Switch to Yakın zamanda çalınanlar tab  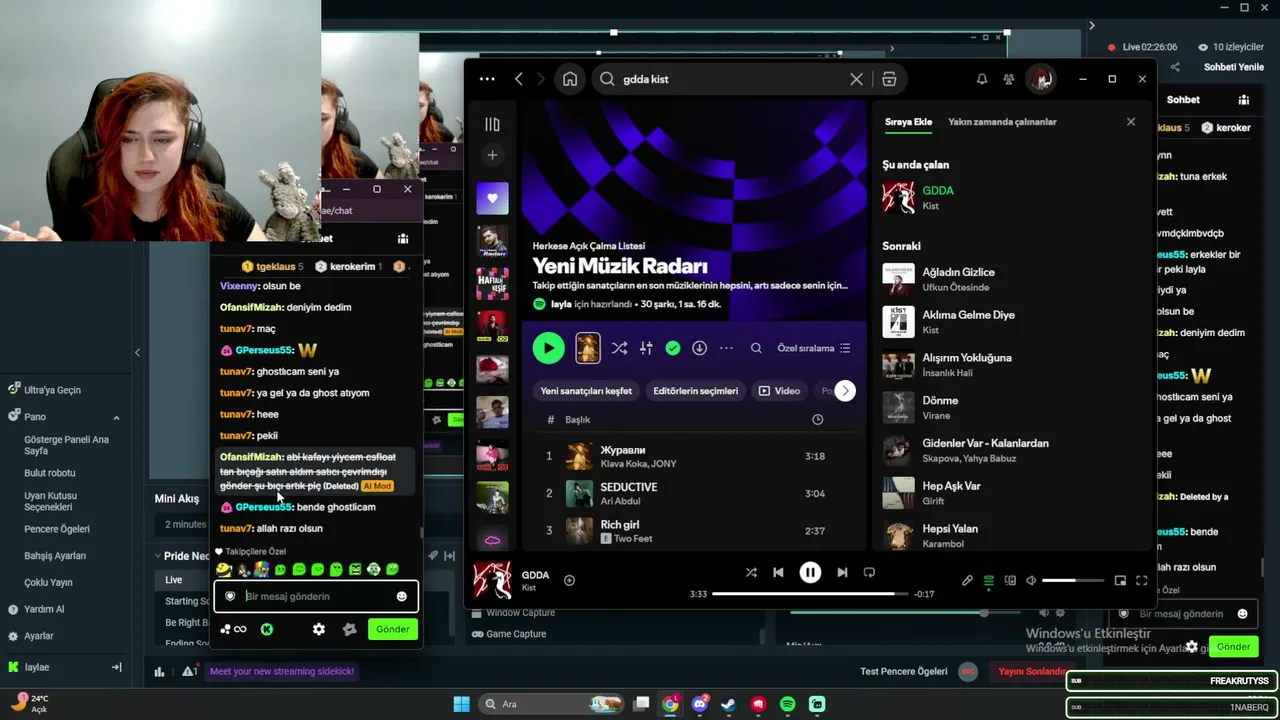coord(1002,122)
